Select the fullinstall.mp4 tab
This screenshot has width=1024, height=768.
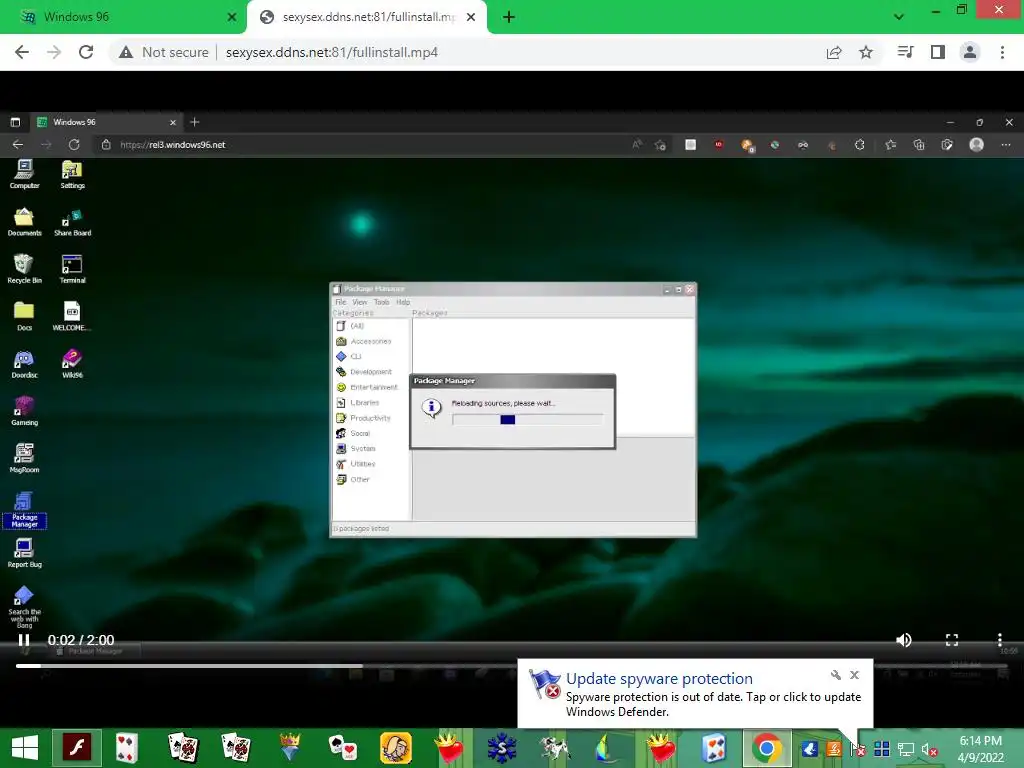click(x=366, y=17)
